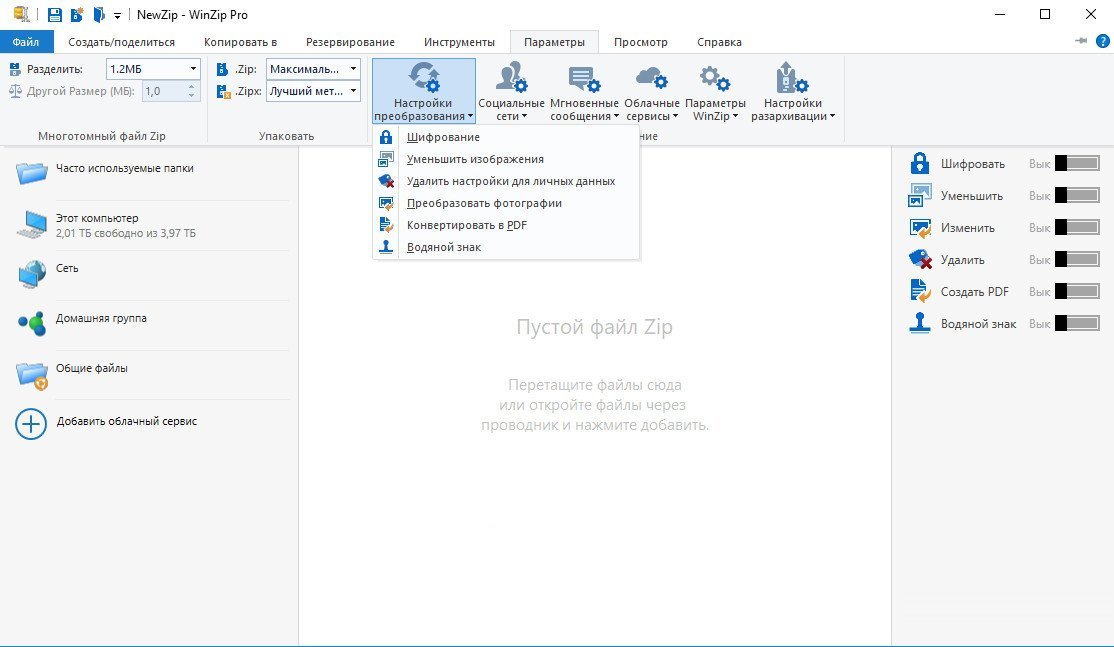This screenshot has height=647, width=1114.
Task: Click Настройки разархивации ribbon icon
Action: pos(792,80)
